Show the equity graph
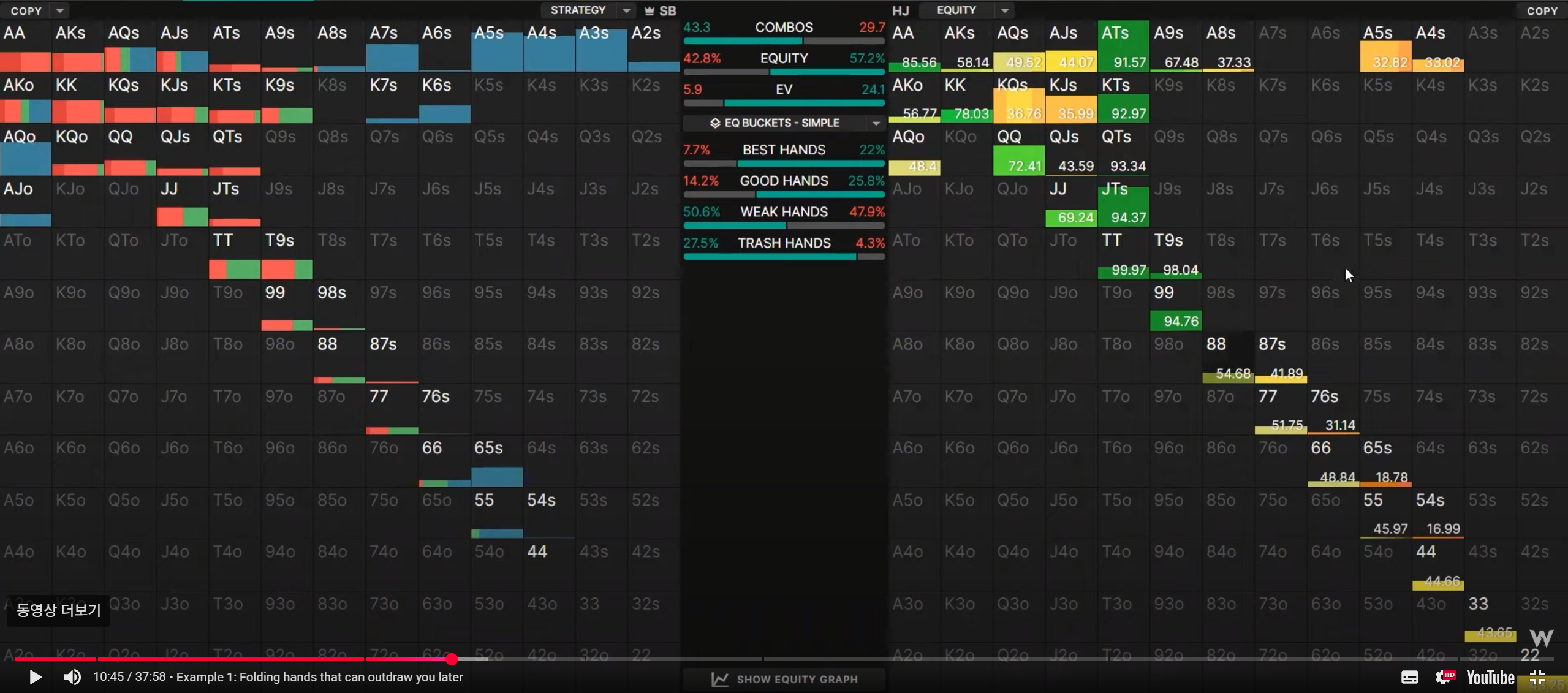The image size is (1568, 693). 797,679
